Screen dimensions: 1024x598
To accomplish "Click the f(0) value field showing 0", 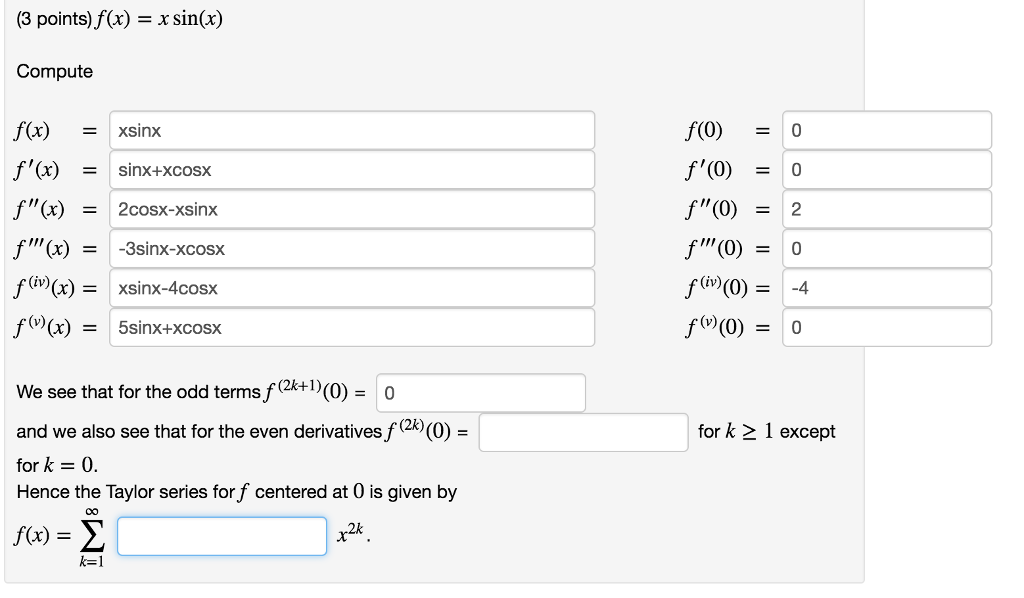I will [885, 130].
